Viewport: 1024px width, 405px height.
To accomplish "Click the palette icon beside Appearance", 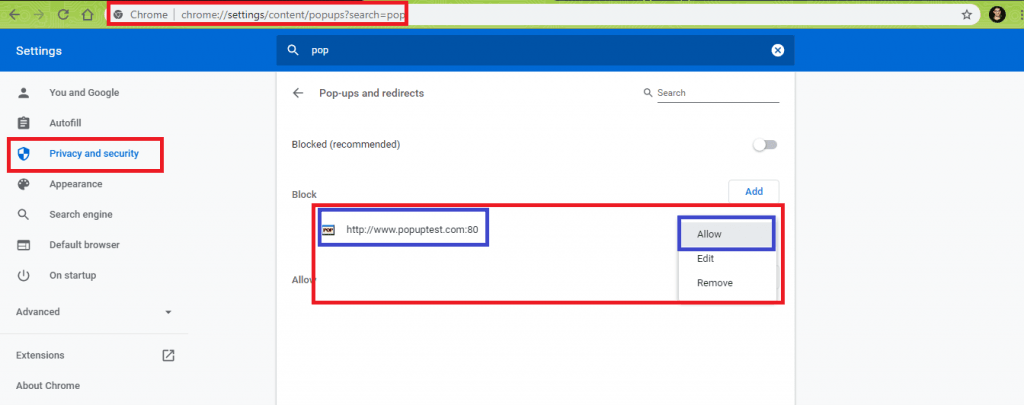I will [24, 184].
